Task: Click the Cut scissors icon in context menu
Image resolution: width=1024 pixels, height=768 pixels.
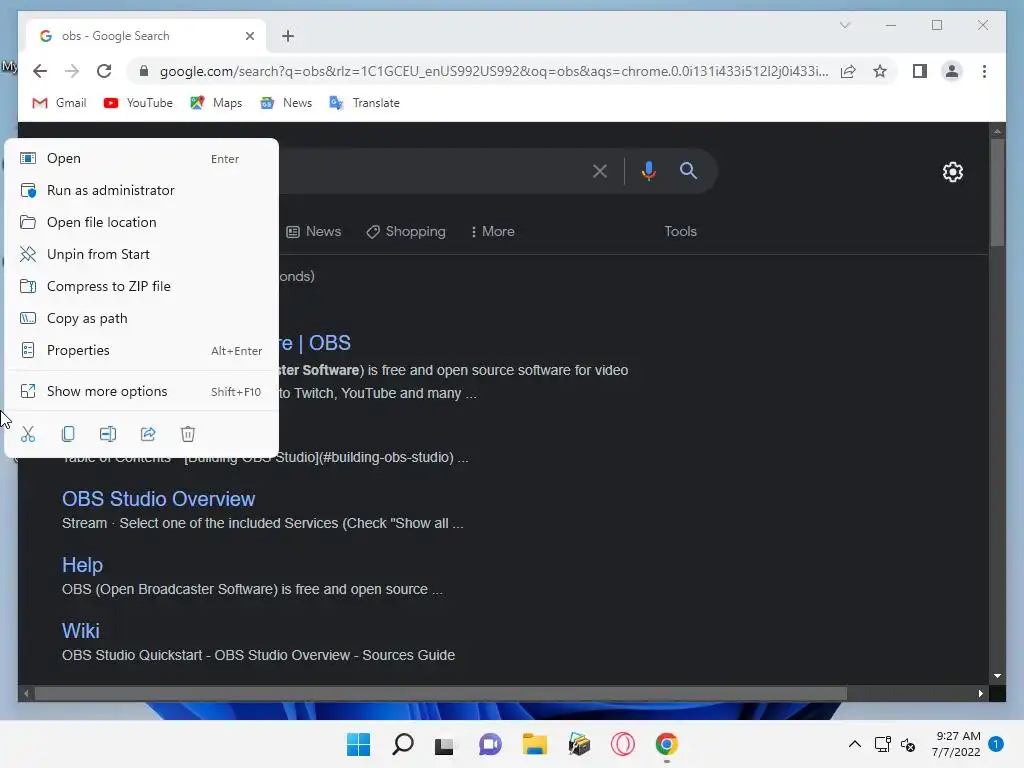Action: click(x=27, y=434)
